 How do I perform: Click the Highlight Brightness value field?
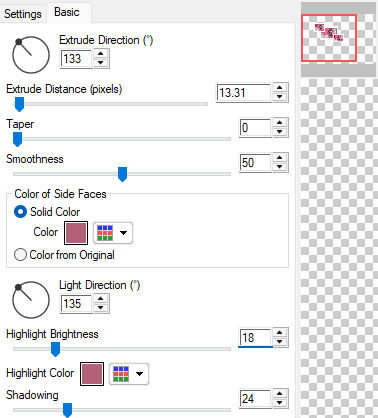click(255, 338)
